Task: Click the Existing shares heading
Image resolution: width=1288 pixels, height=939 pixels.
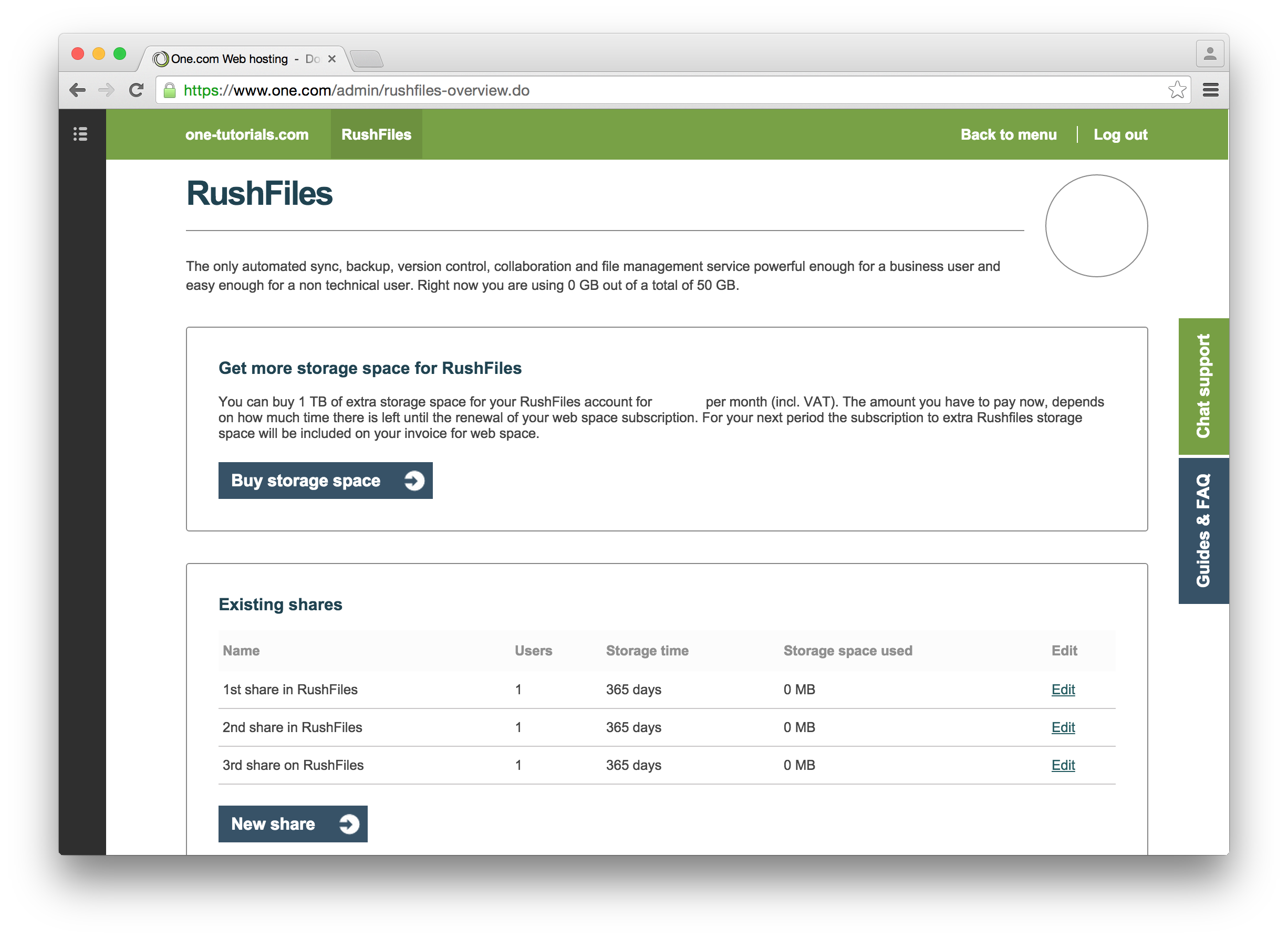Action: point(280,604)
